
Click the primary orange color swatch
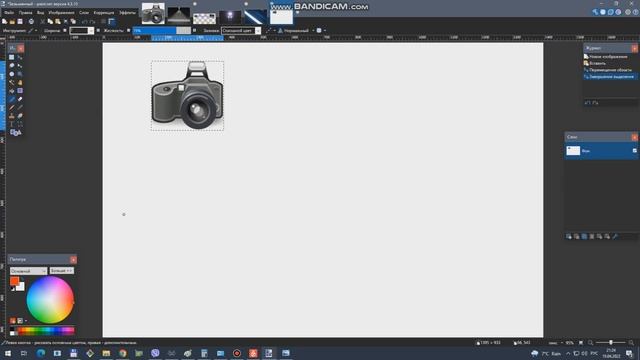pyautogui.click(x=15, y=281)
